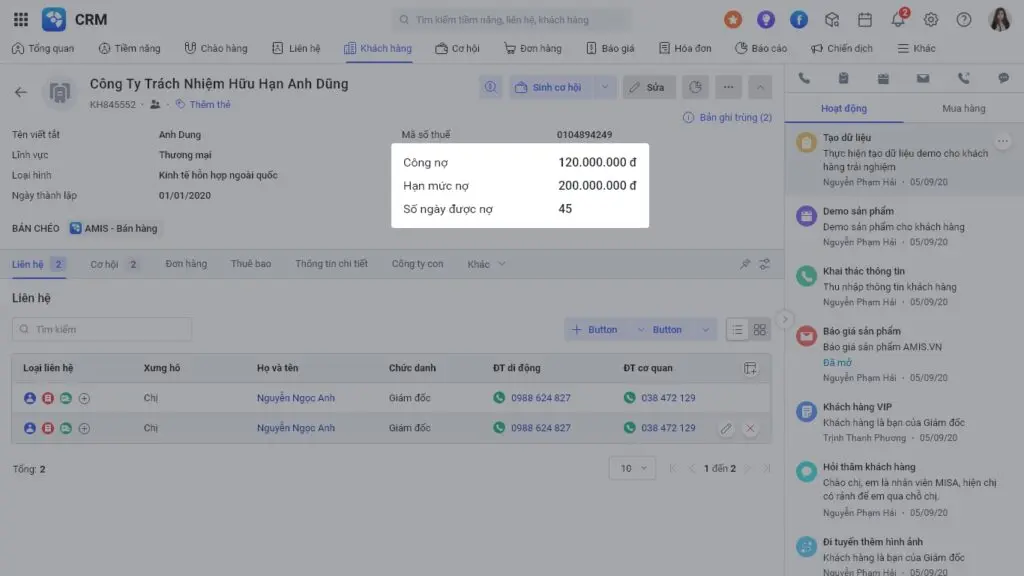Open the notifications bell
The width and height of the screenshot is (1024, 576).
(898, 19)
